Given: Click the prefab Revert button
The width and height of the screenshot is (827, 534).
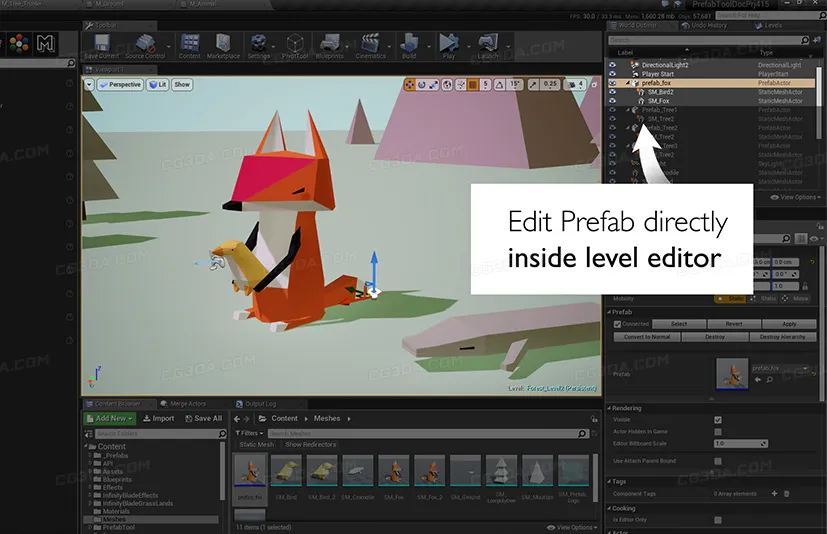Looking at the screenshot, I should tap(734, 324).
